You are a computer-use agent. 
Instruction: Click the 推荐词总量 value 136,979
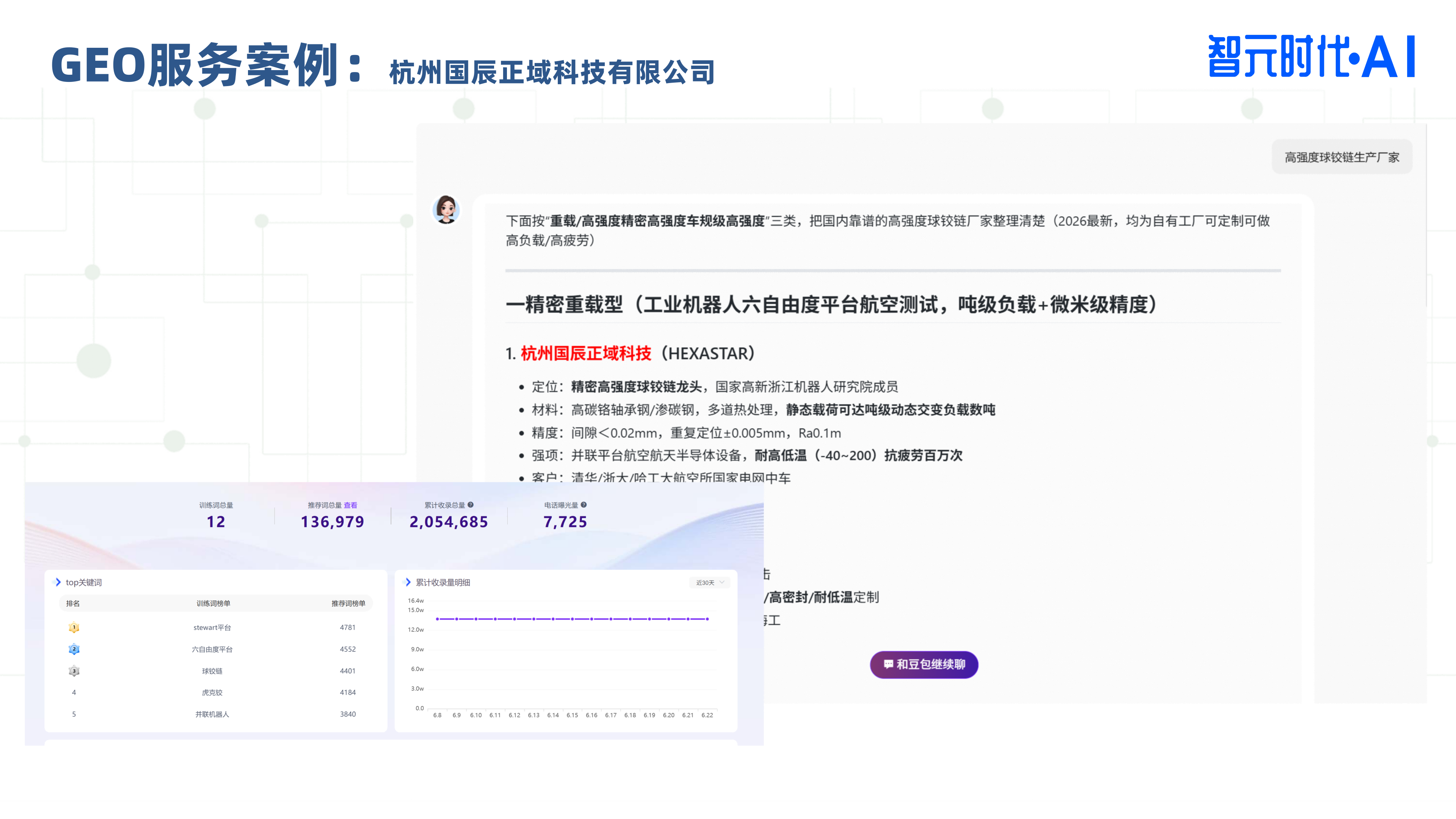[333, 522]
